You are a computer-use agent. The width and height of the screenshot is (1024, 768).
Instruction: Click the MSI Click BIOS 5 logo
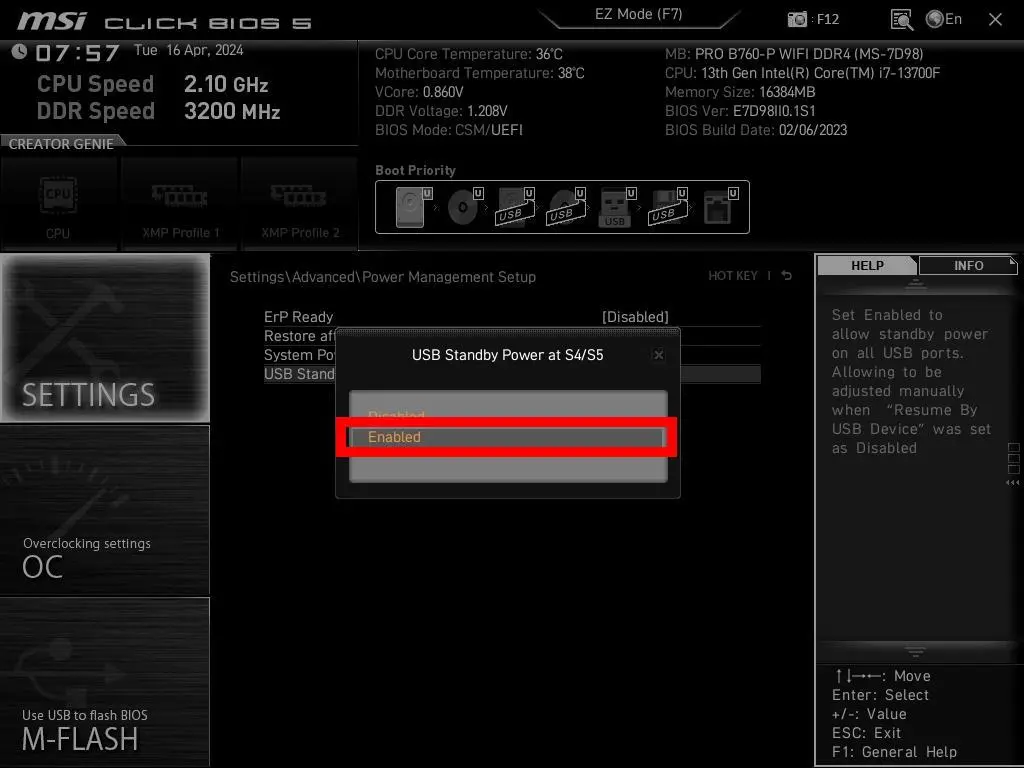coord(165,21)
